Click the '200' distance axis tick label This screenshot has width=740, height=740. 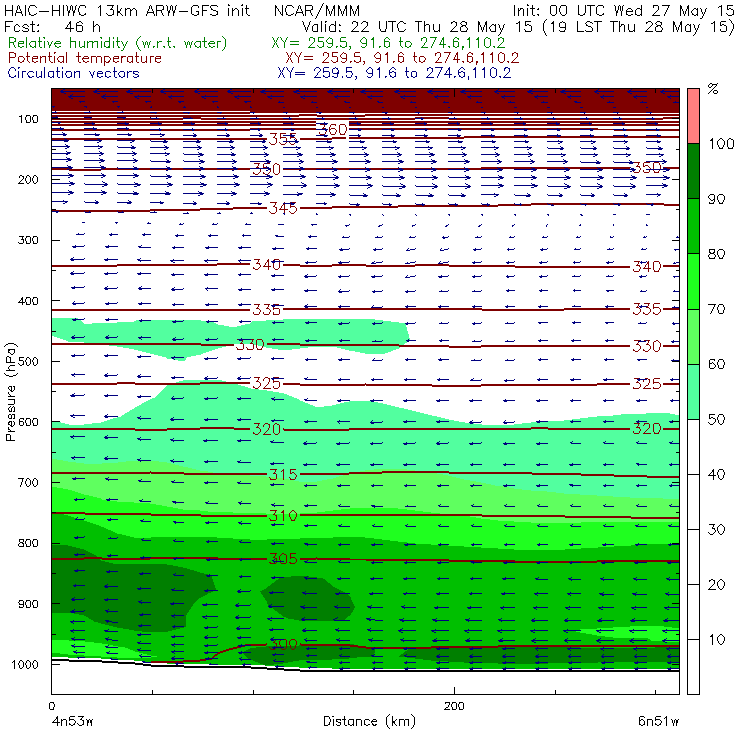click(454, 706)
